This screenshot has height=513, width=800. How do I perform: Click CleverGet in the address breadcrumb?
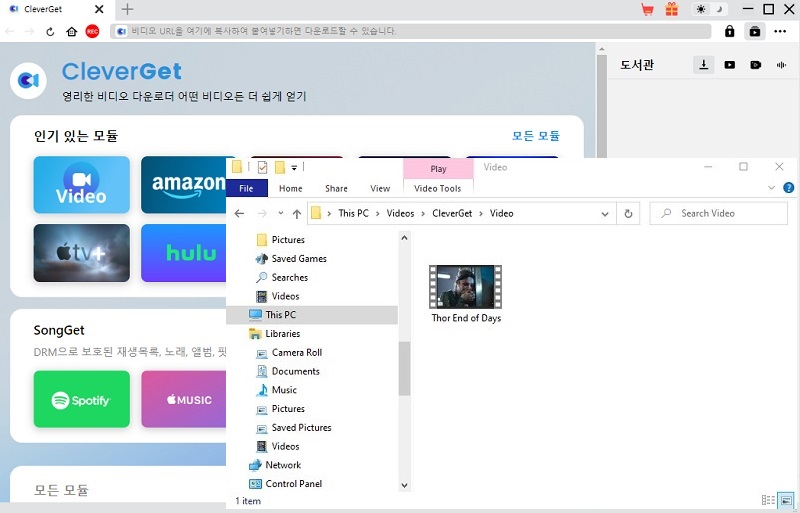452,213
